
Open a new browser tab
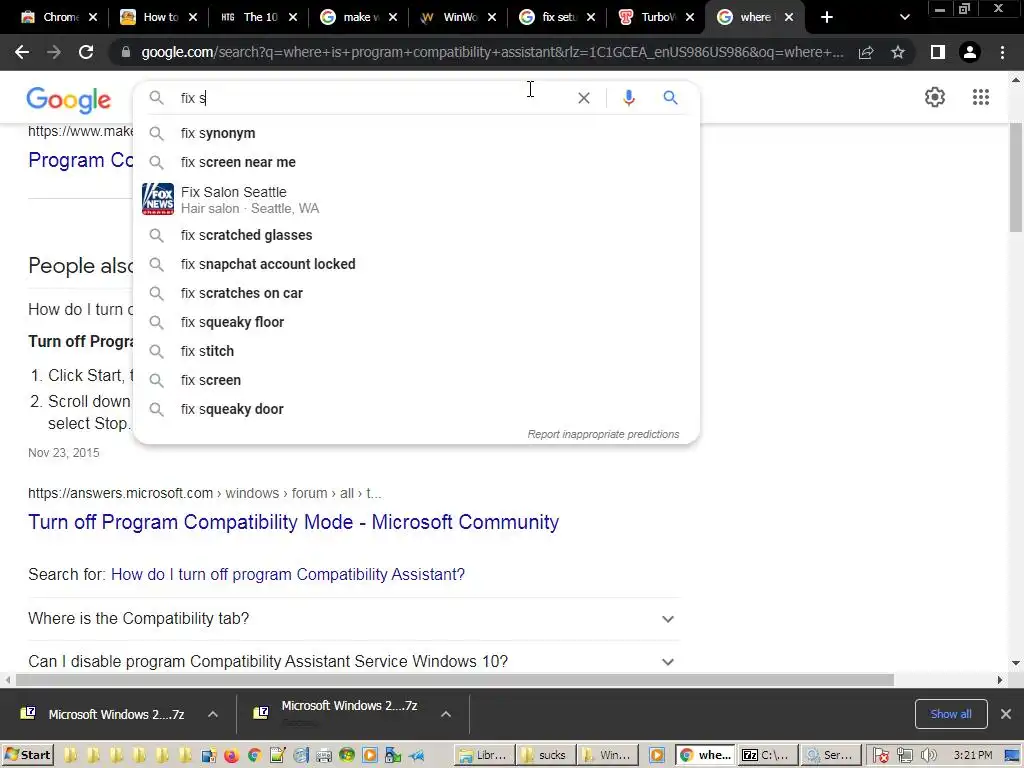point(827,18)
